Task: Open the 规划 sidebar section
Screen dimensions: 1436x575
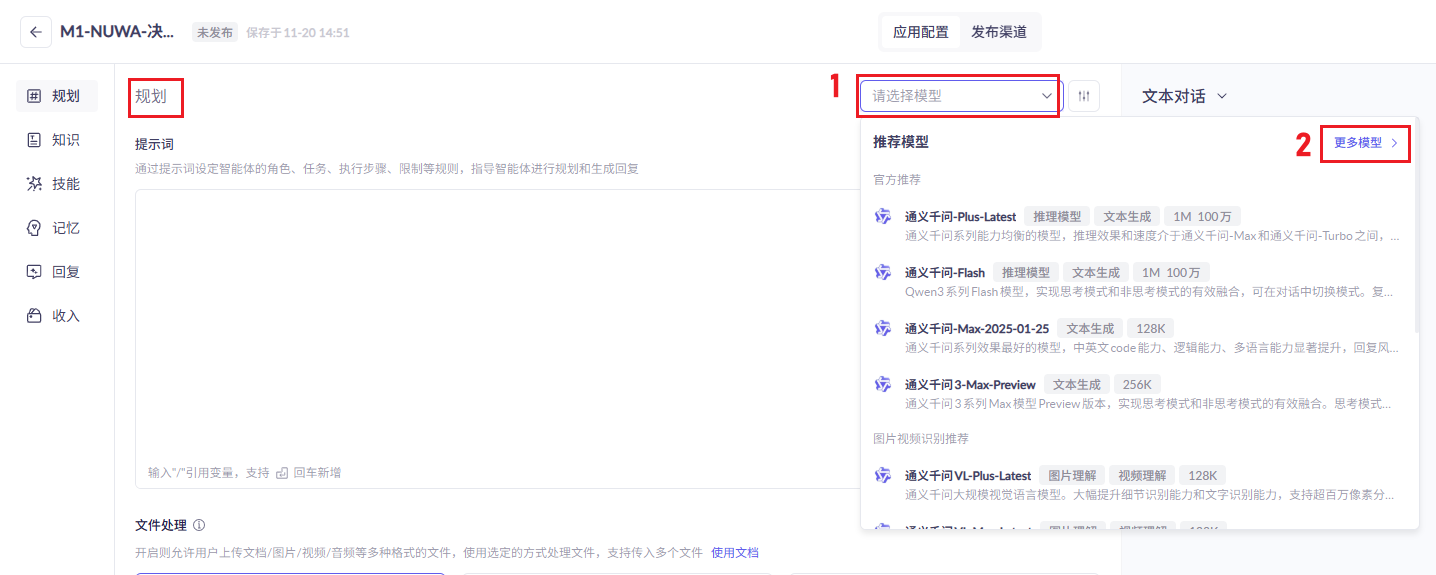Action: click(56, 96)
